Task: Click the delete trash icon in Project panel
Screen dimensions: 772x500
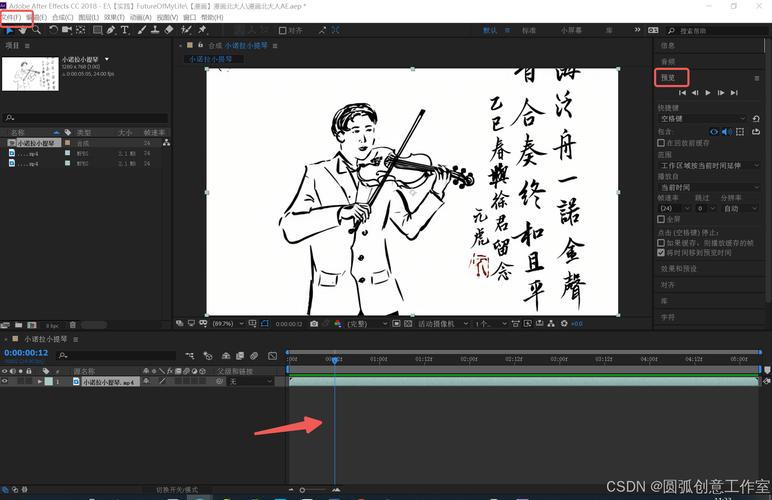Action: [73, 325]
